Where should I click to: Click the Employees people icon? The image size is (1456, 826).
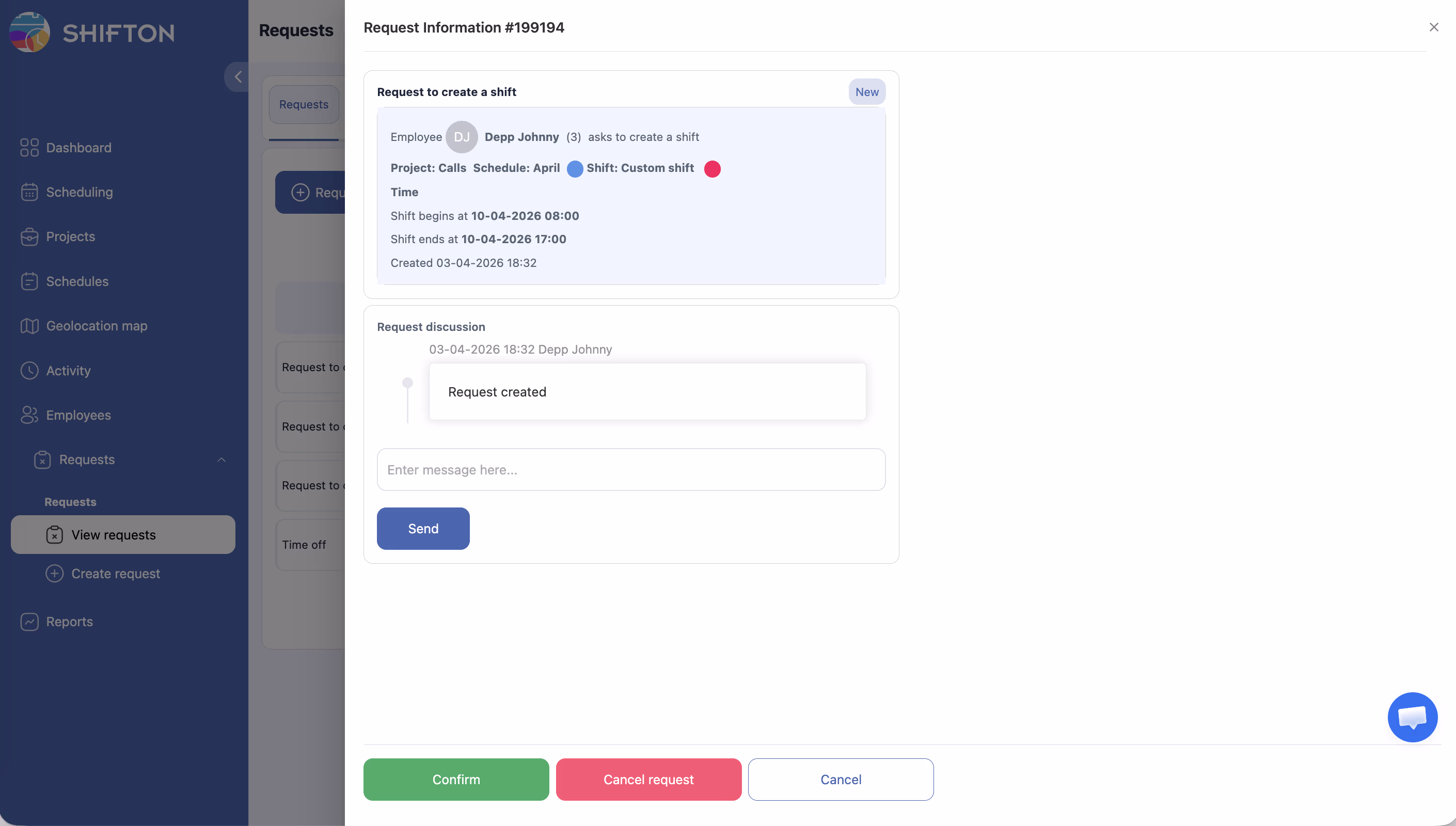[29, 415]
